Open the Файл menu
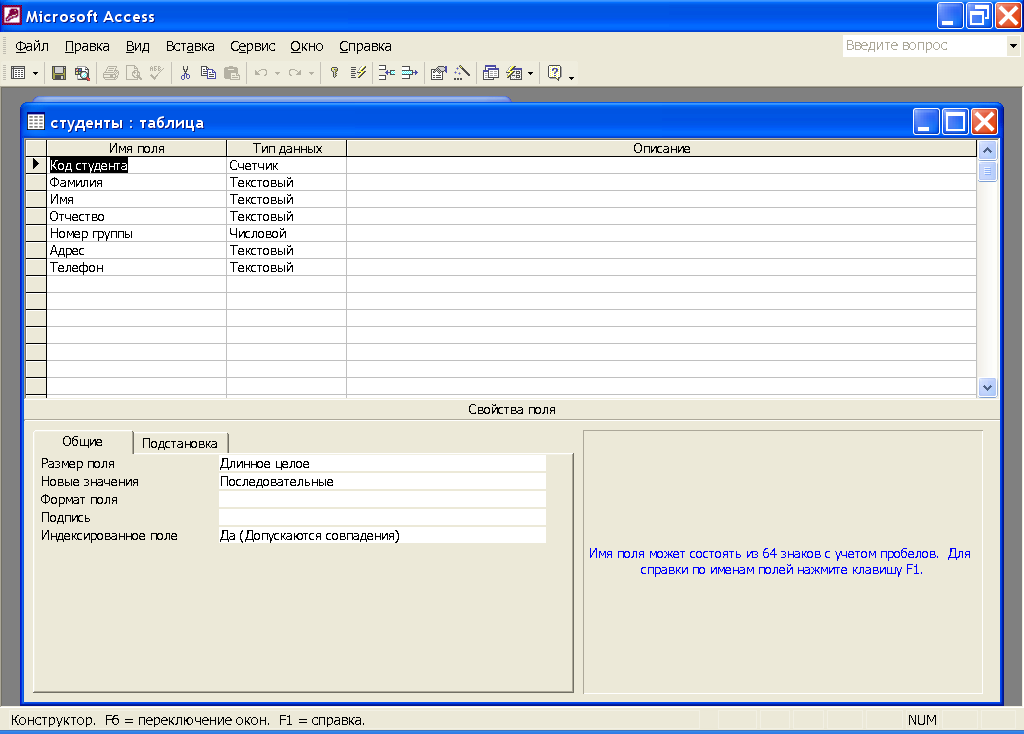 pyautogui.click(x=32, y=46)
